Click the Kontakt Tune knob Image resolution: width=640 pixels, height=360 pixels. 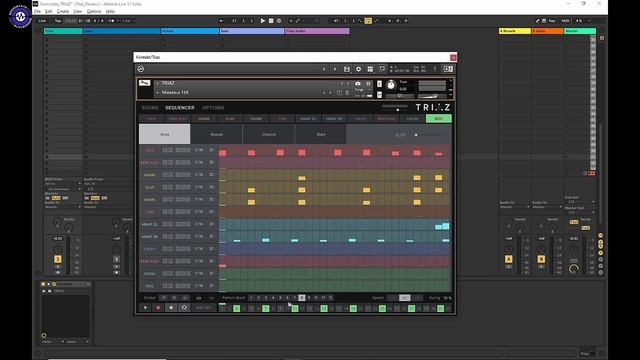click(x=391, y=85)
